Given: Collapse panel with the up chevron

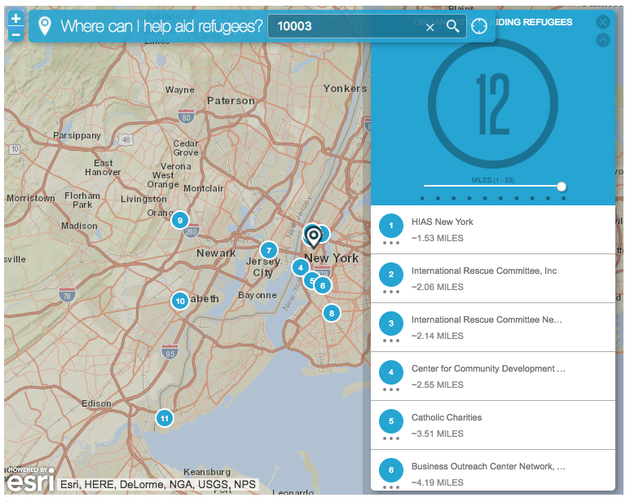Looking at the screenshot, I should 603,40.
